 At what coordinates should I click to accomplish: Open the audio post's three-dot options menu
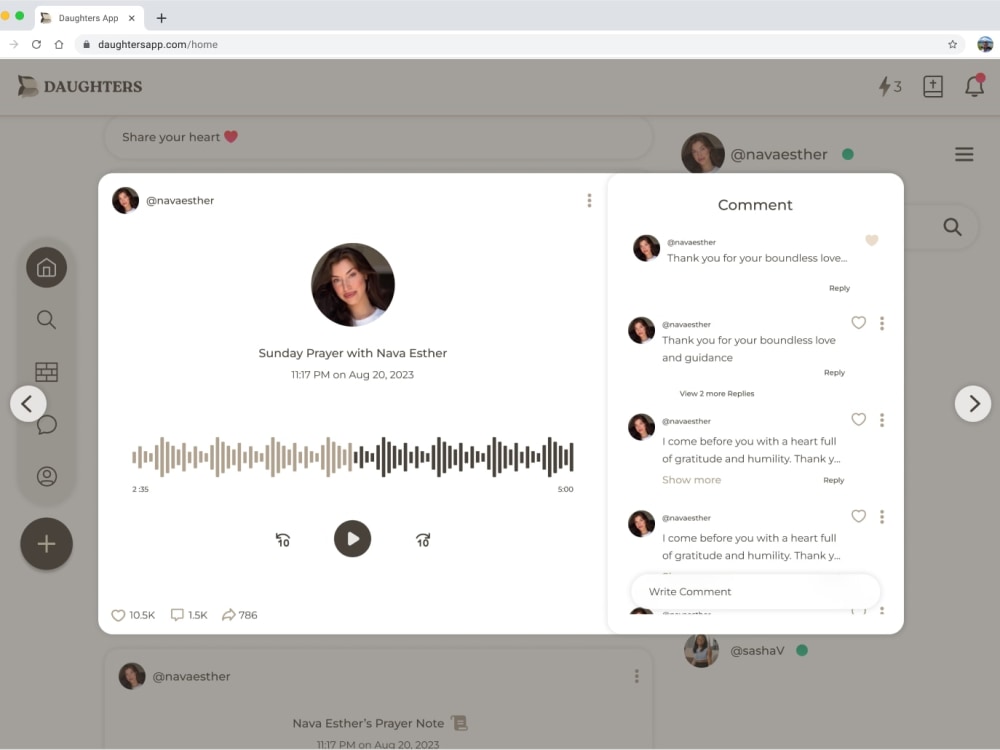(x=589, y=200)
